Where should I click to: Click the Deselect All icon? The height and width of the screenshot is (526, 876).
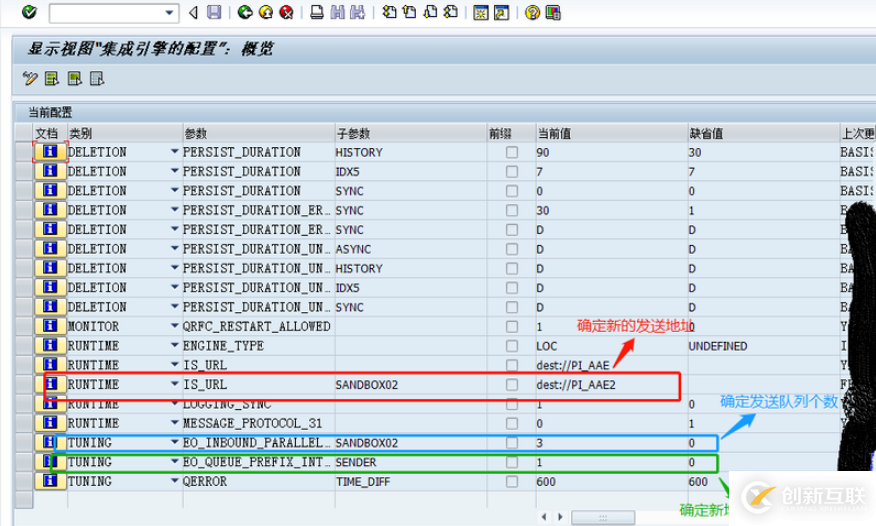pyautogui.click(x=97, y=79)
